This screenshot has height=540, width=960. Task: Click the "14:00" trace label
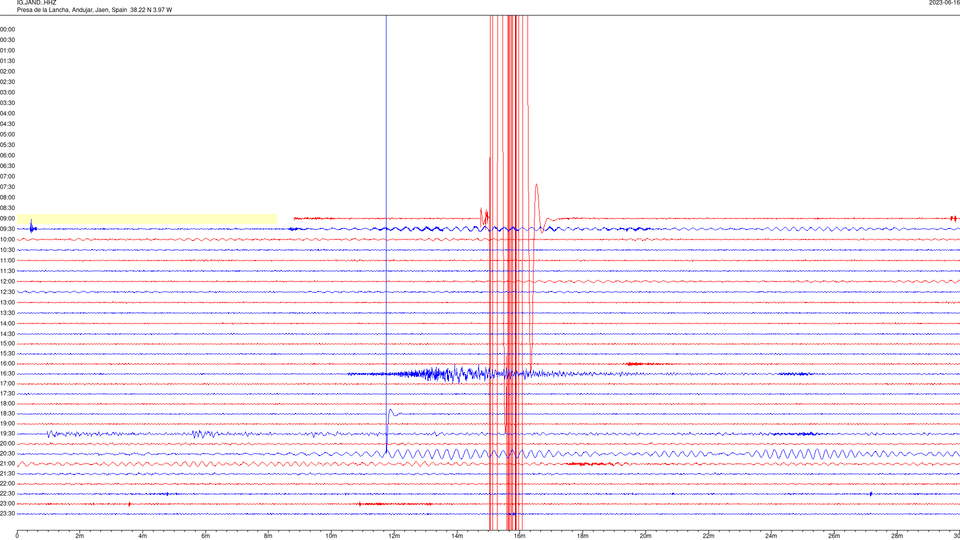(x=7, y=323)
